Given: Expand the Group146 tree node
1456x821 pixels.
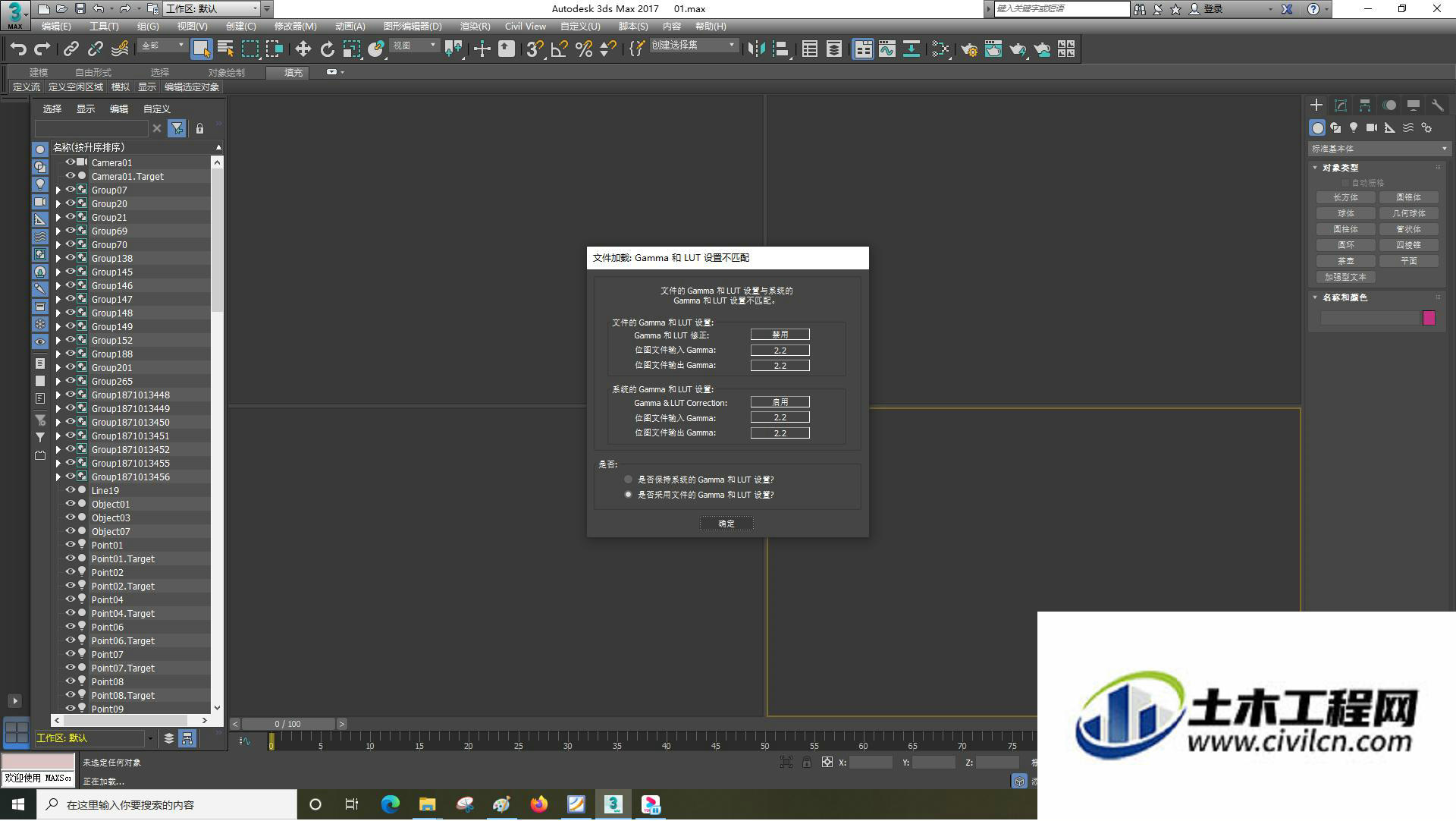Looking at the screenshot, I should tap(58, 285).
